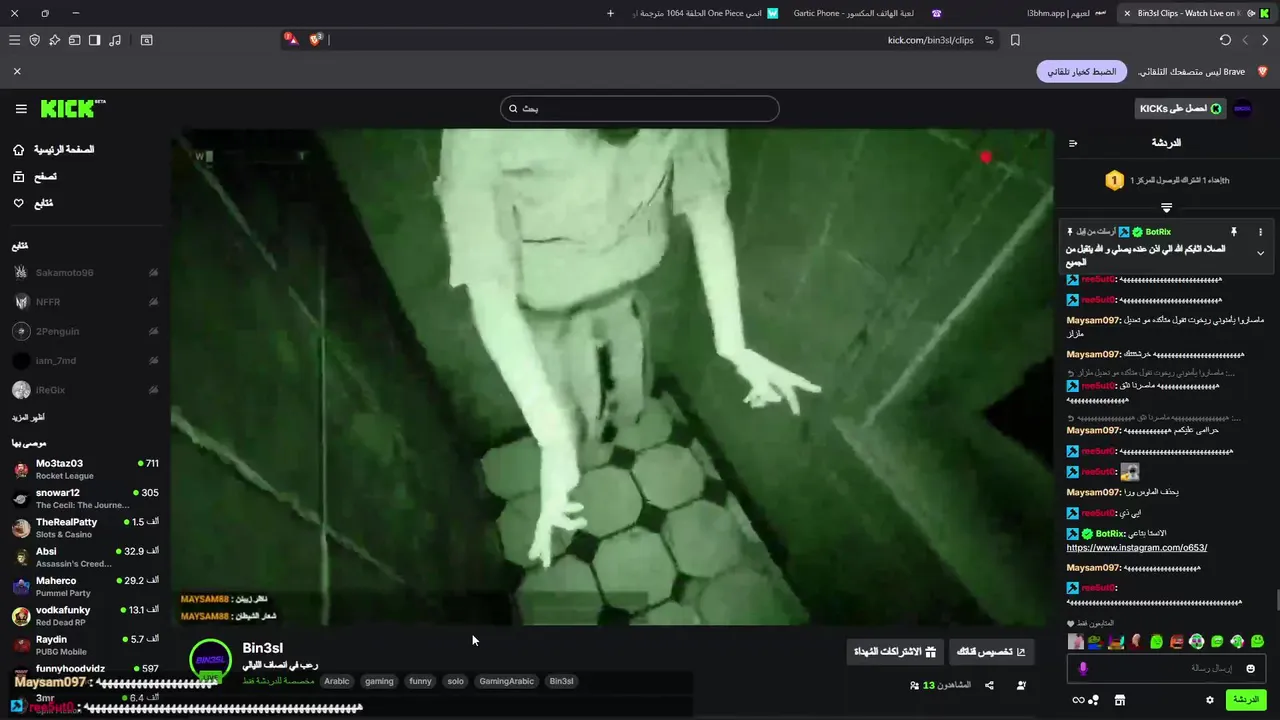Click the GamingArabic stream tag
This screenshot has height=720, width=1280.
coord(506,681)
